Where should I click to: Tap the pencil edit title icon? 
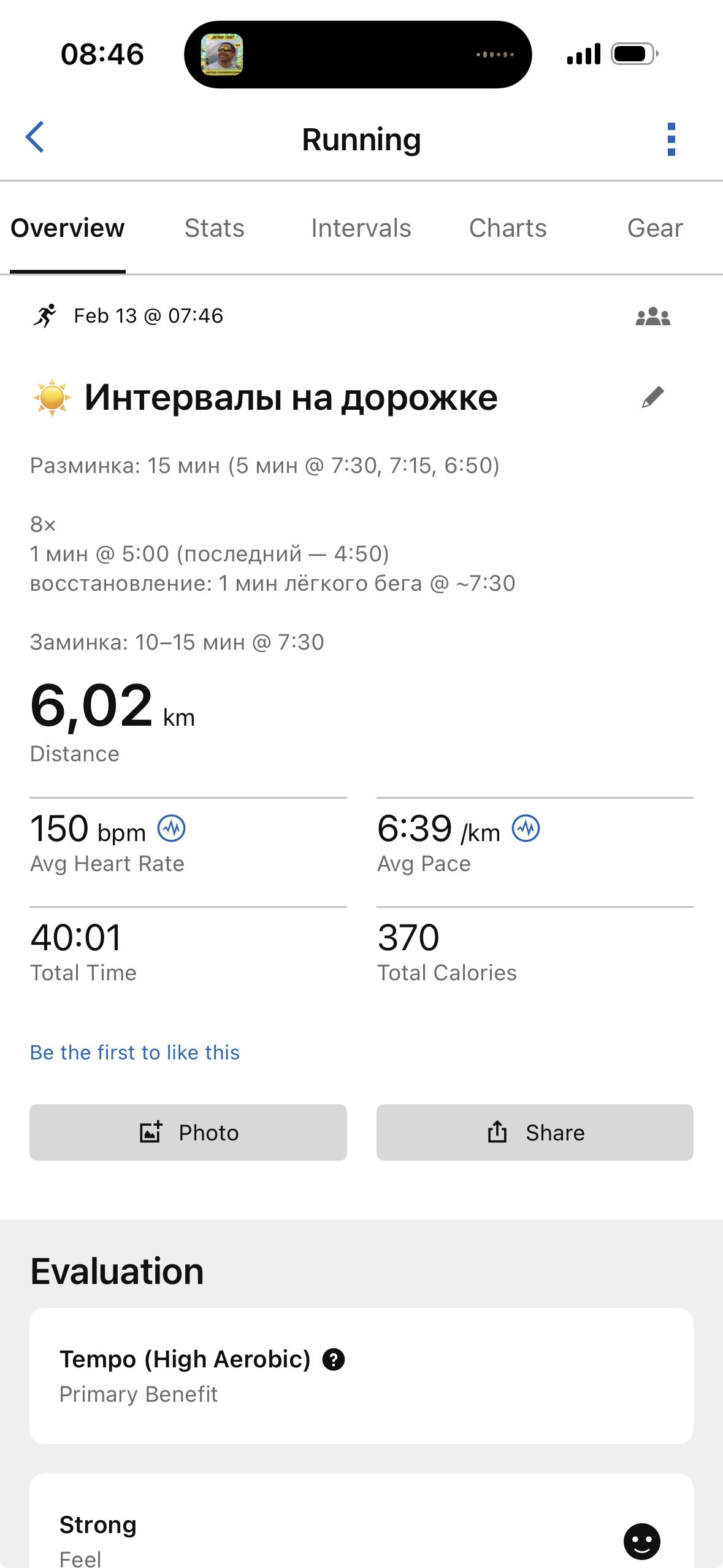coord(653,397)
